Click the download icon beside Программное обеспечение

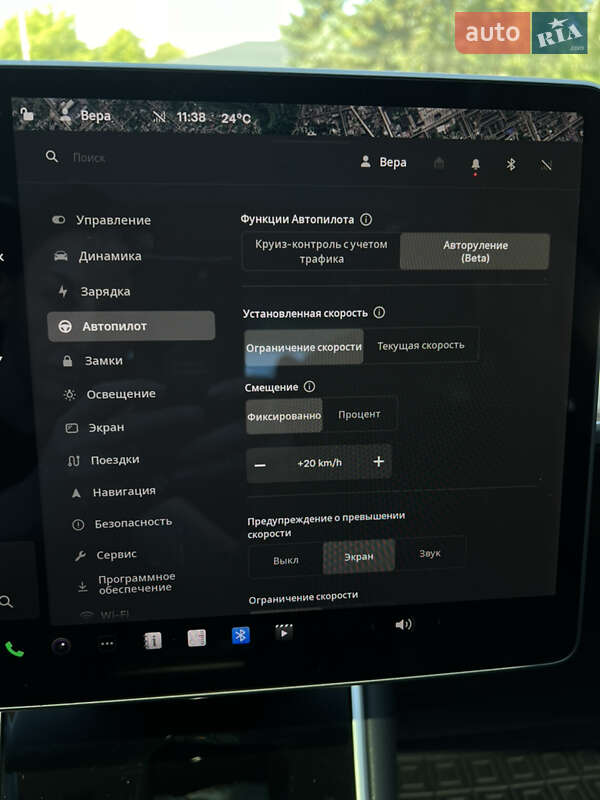82,587
